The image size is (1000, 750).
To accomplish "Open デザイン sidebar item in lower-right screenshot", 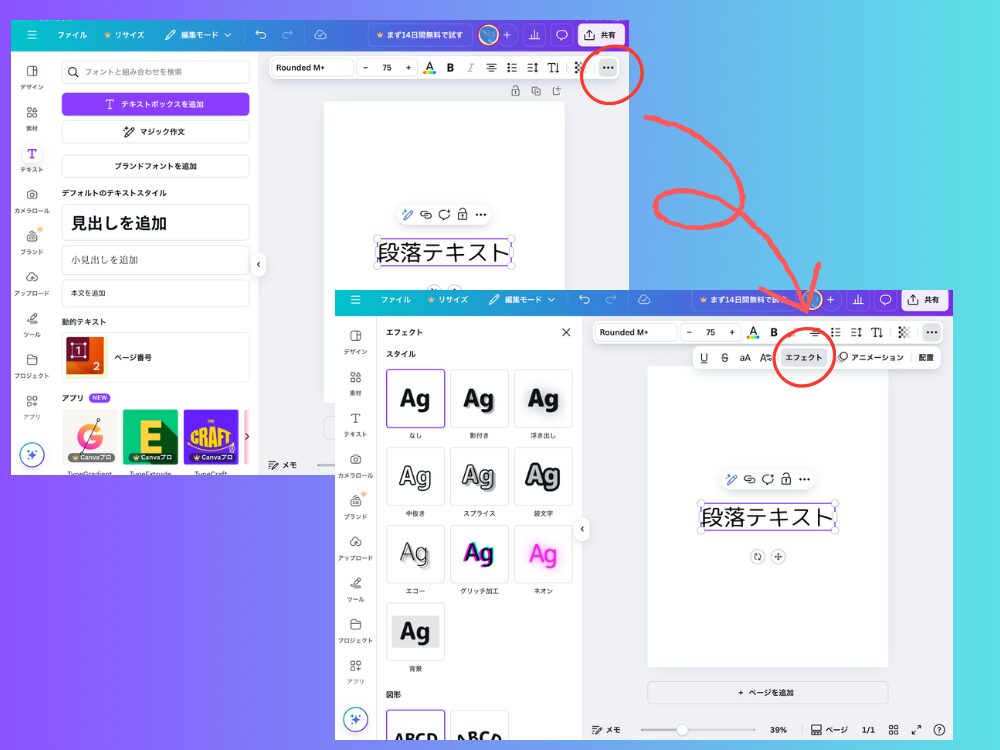I will coord(356,342).
